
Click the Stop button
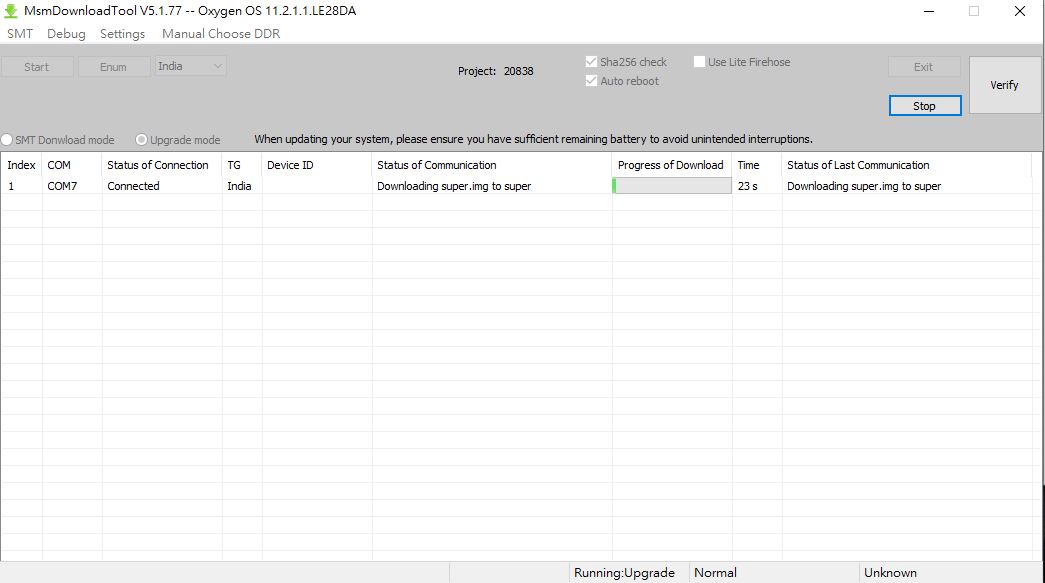point(925,106)
